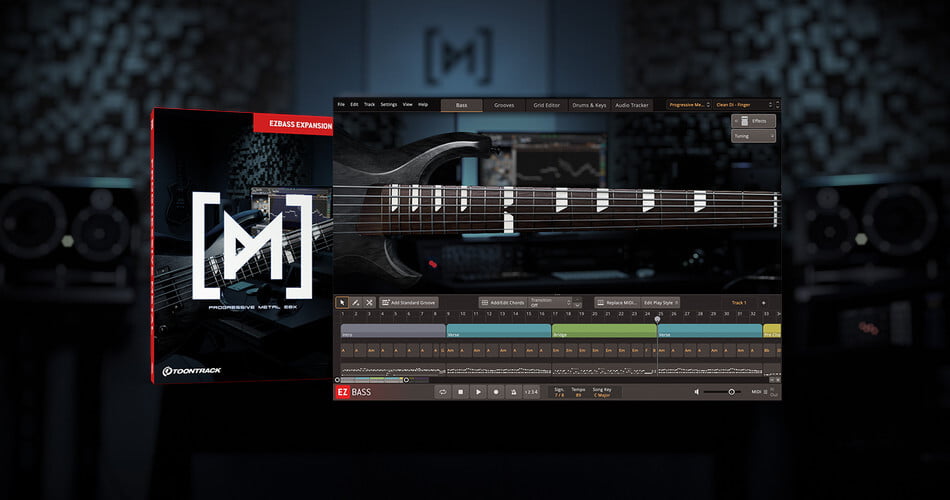Click bar 17 on the timeline ruler
Image resolution: width=950 pixels, height=500 pixels.
point(554,314)
